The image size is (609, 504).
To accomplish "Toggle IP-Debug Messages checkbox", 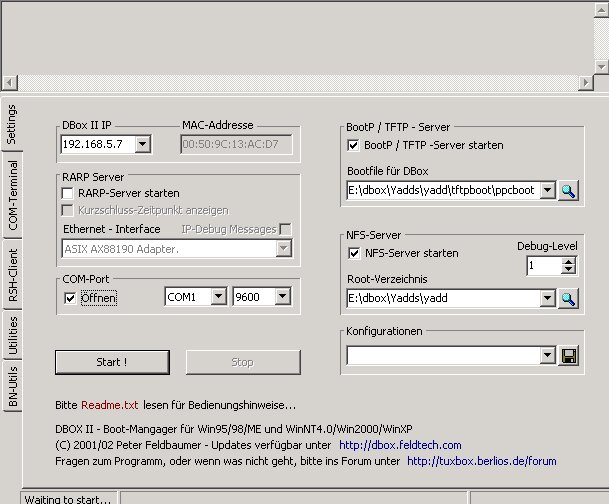I will (285, 229).
